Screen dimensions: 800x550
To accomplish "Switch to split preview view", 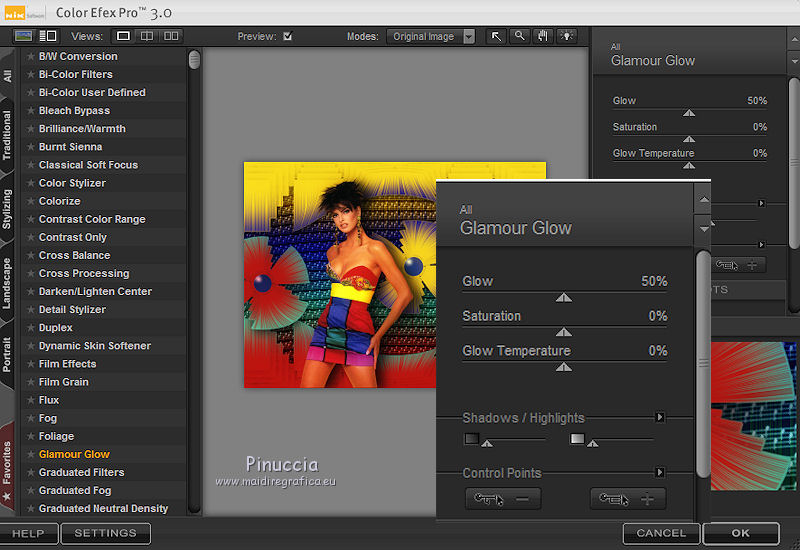I will 148,36.
